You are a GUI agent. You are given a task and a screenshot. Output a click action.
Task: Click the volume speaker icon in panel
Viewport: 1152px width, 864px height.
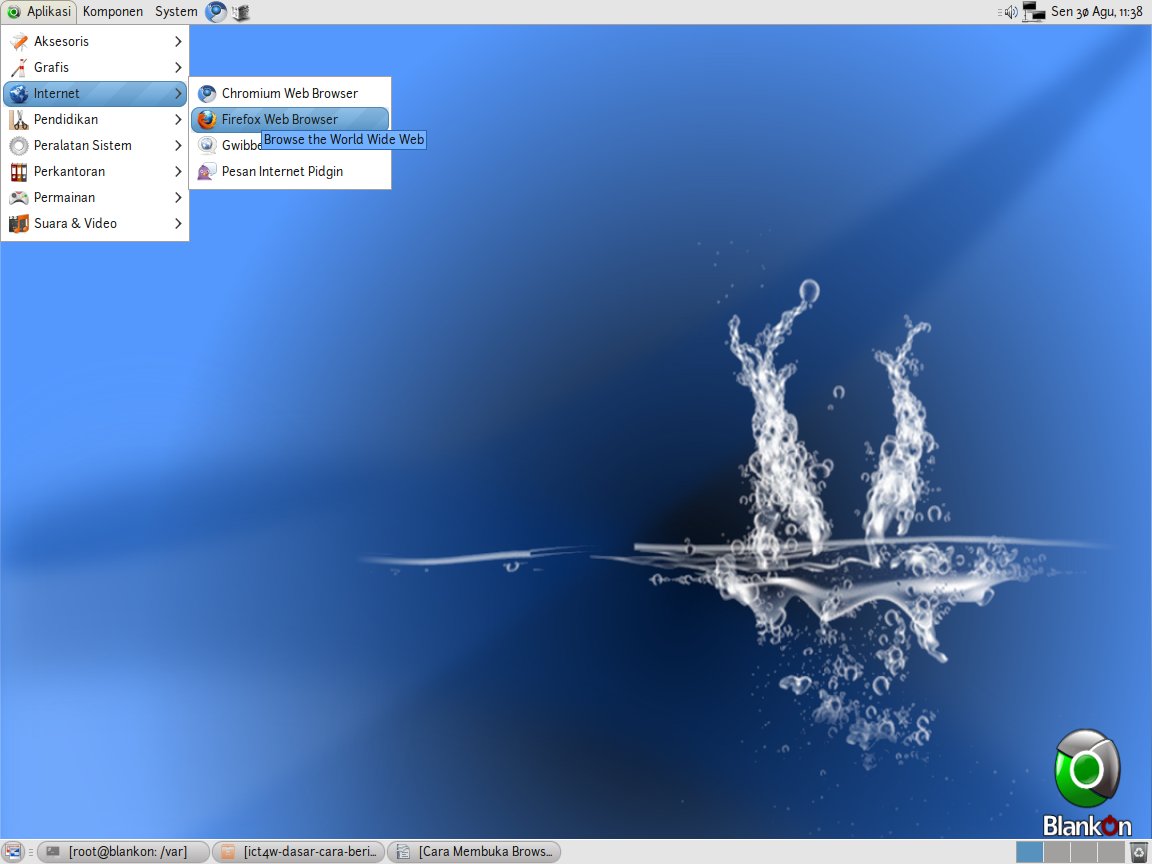pos(1010,12)
